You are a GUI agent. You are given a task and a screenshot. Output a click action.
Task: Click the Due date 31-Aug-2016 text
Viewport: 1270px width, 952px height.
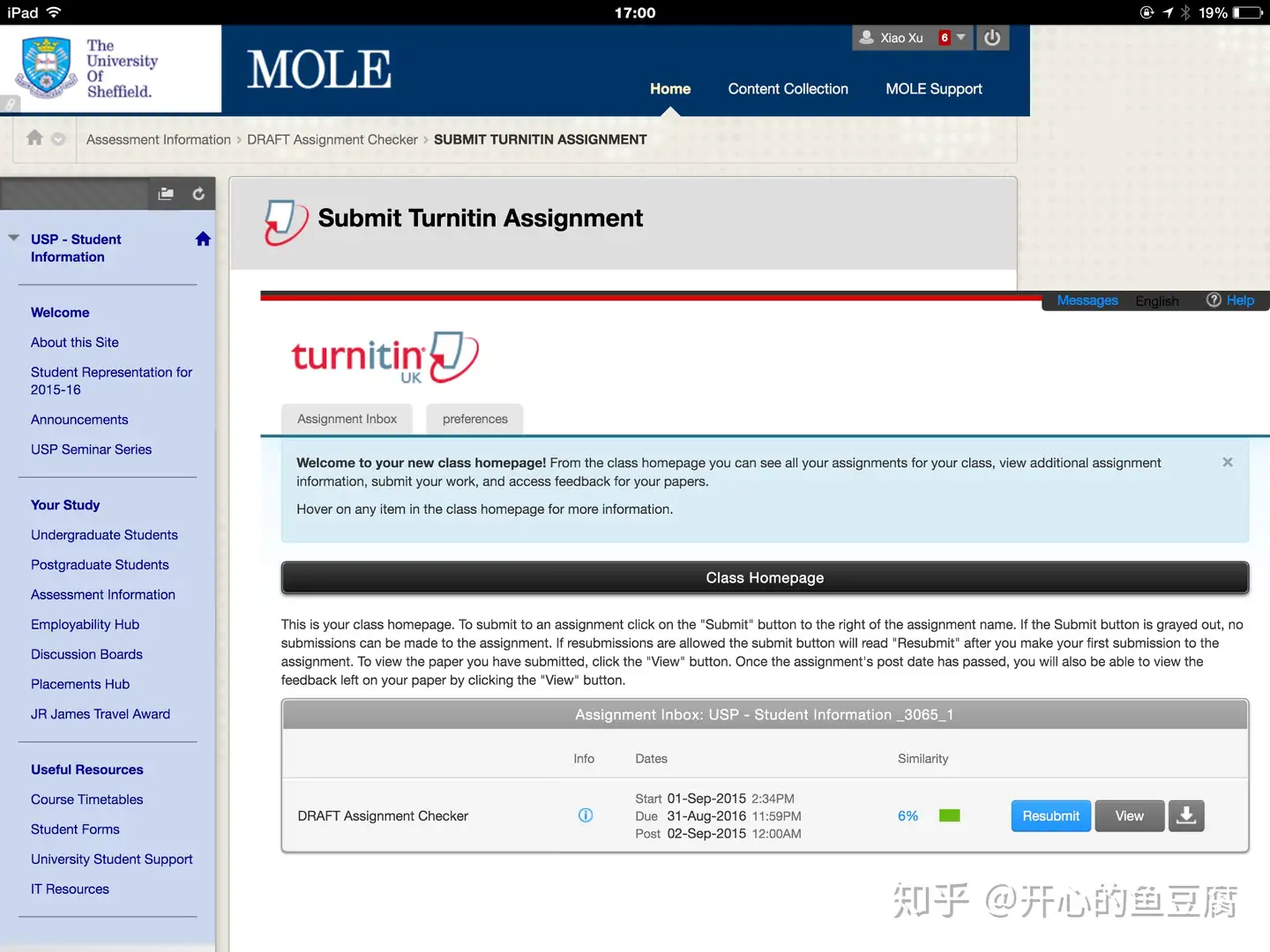tap(706, 816)
